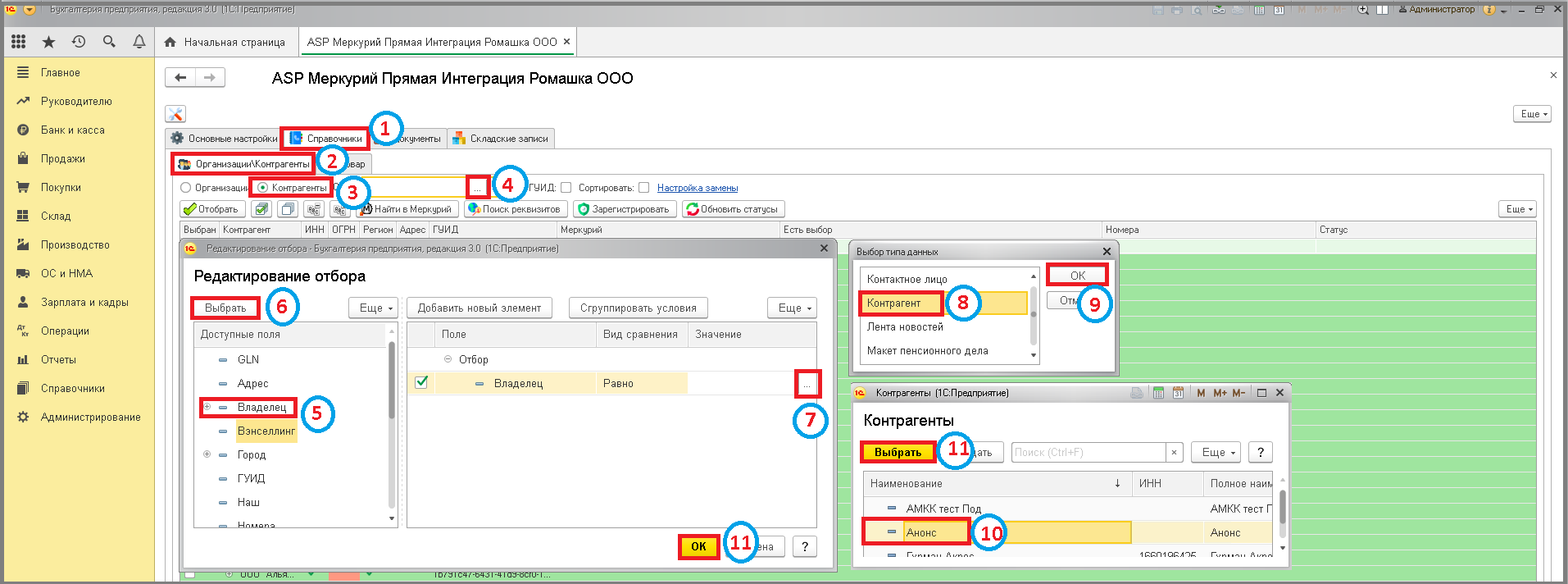The width and height of the screenshot is (1568, 584).
Task: Open Favorites star icon
Action: (48, 42)
